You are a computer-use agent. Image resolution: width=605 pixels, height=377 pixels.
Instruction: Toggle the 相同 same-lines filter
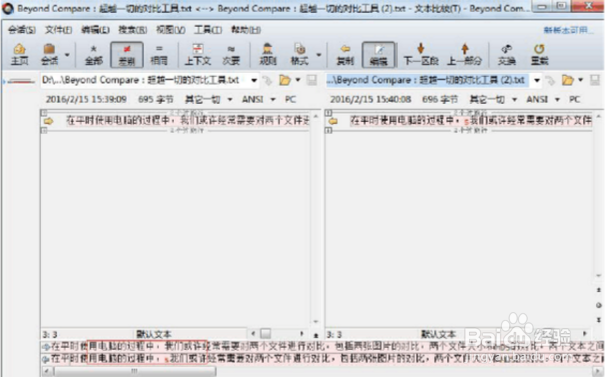click(x=159, y=54)
